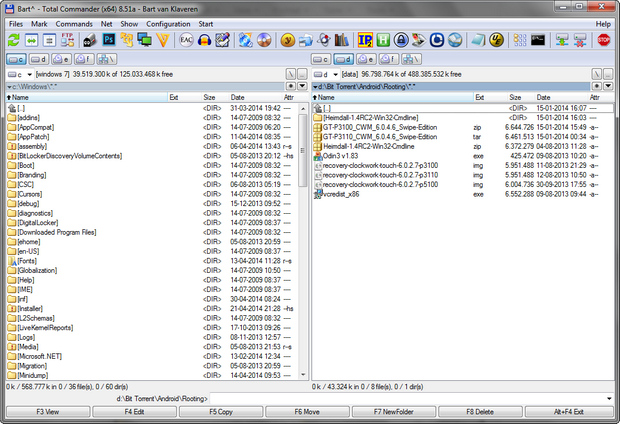Open the Commands menu
The image size is (620, 424).
74,24
